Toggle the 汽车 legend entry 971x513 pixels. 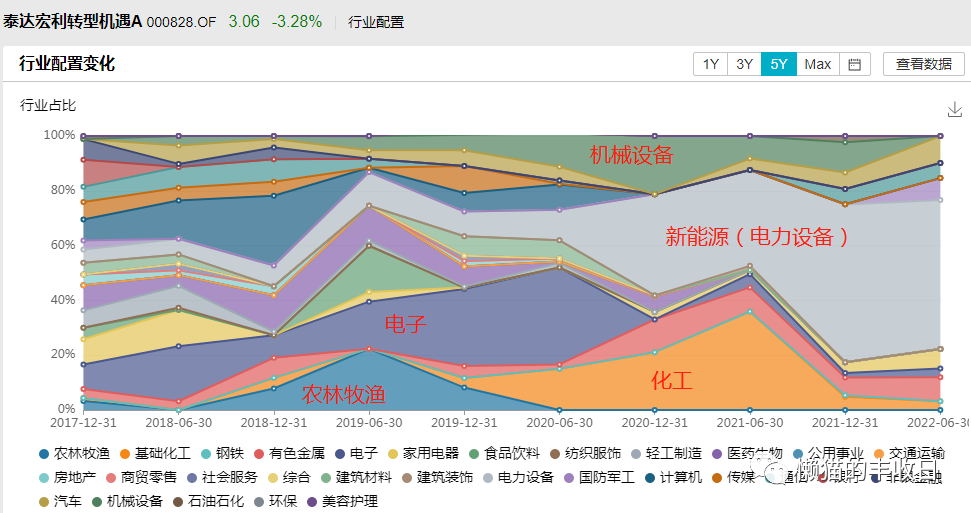60,501
